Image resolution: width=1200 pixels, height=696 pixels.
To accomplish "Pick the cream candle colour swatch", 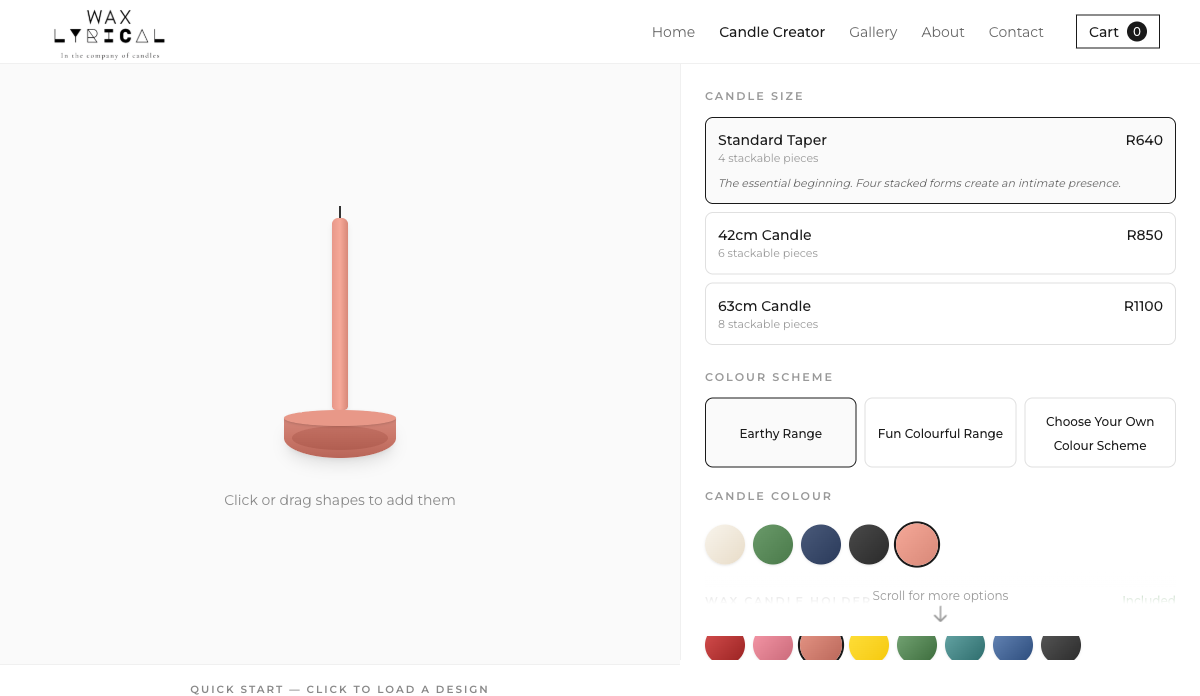I will pyautogui.click(x=725, y=545).
